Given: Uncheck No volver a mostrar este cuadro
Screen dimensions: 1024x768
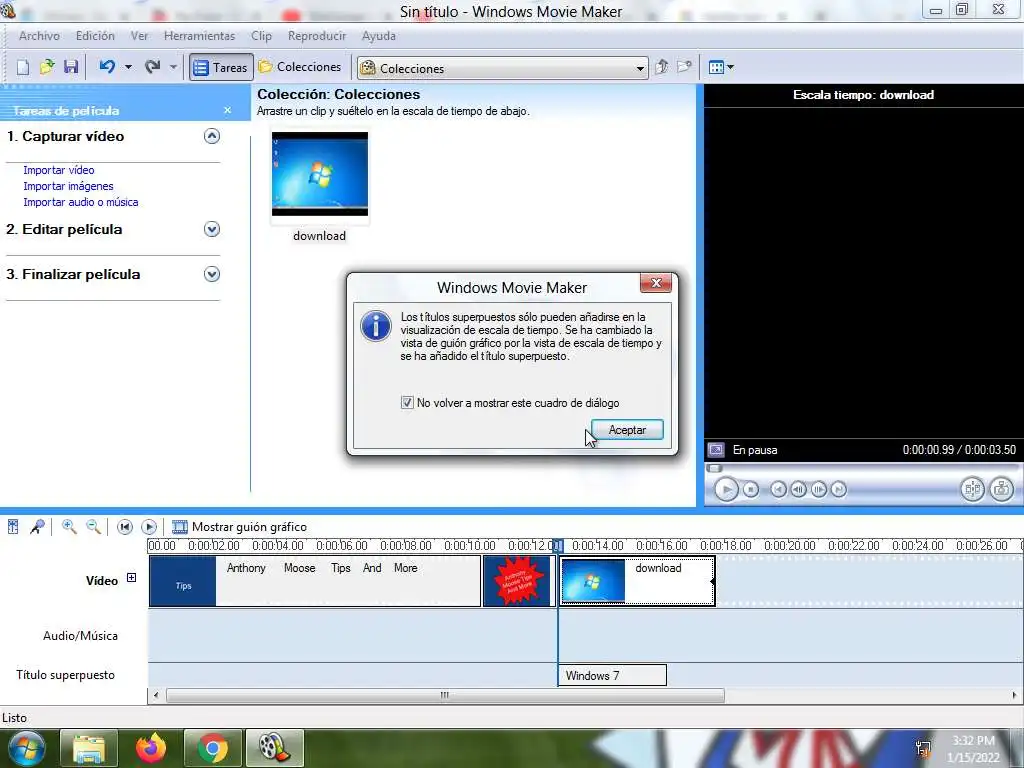Looking at the screenshot, I should click(x=407, y=402).
